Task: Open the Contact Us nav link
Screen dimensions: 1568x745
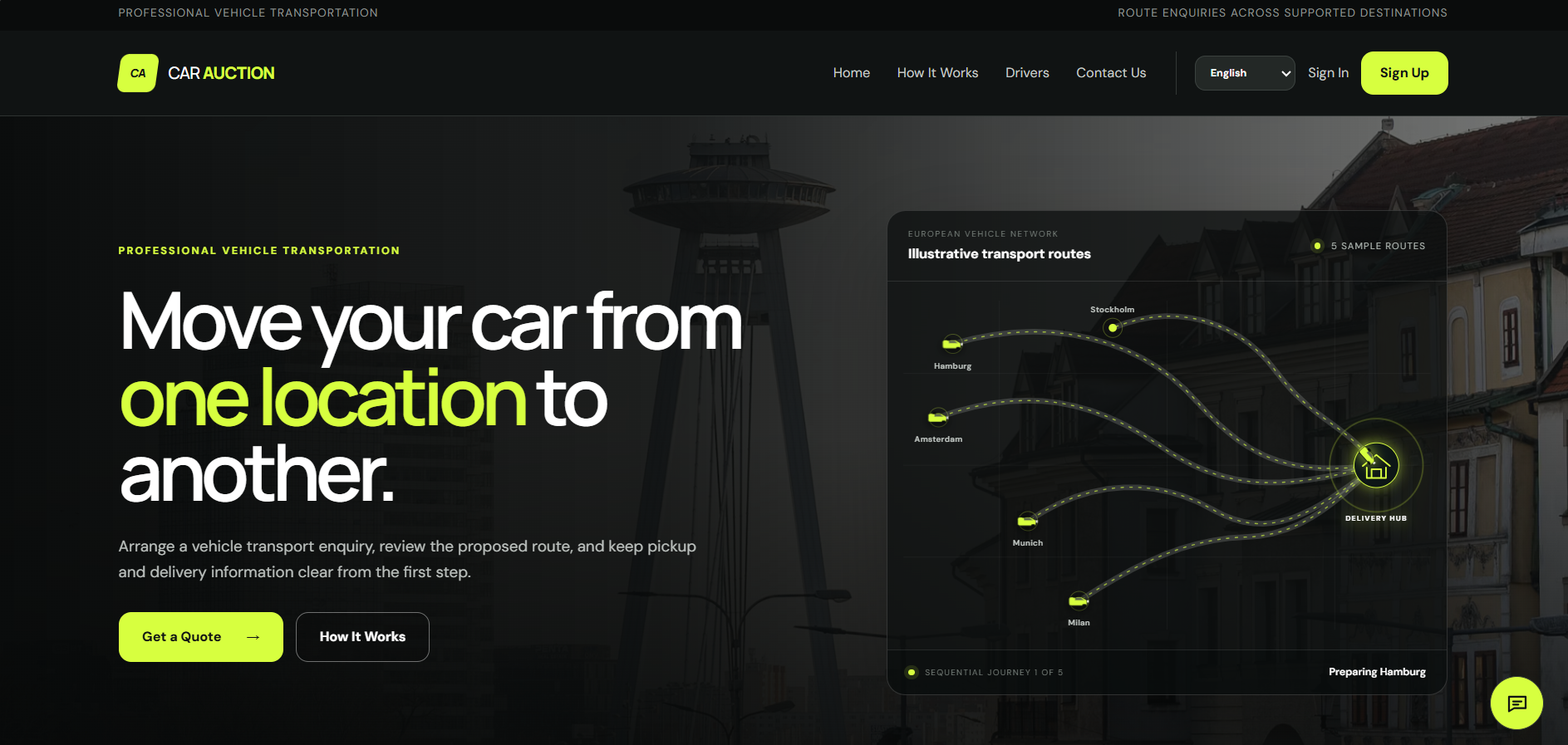Action: pyautogui.click(x=1111, y=73)
